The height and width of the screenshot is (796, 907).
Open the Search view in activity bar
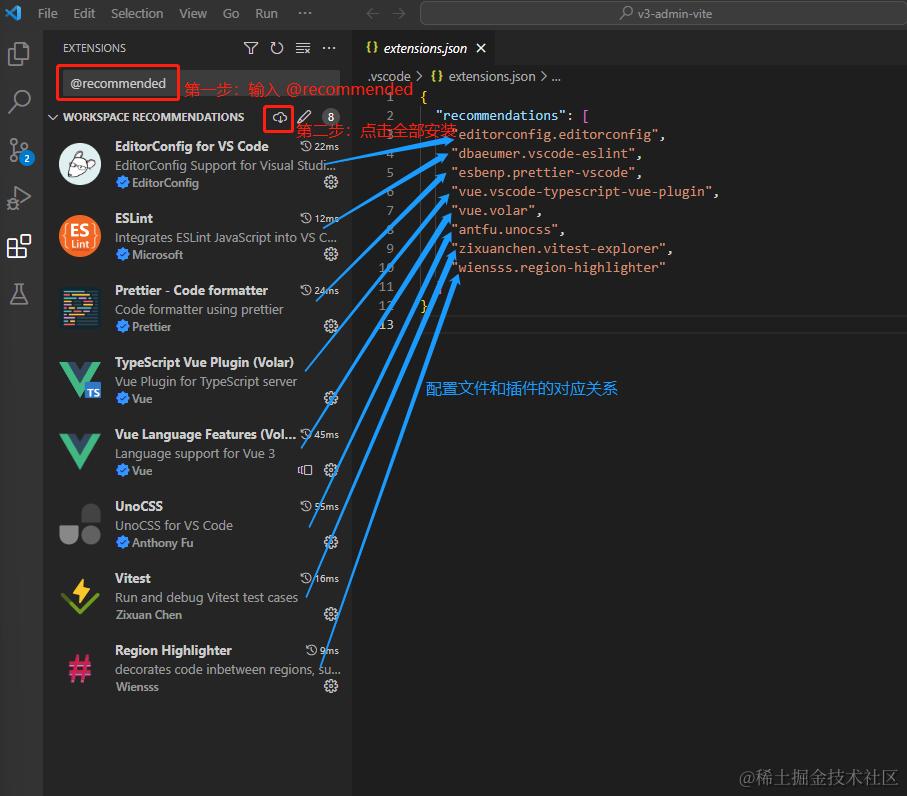(19, 101)
